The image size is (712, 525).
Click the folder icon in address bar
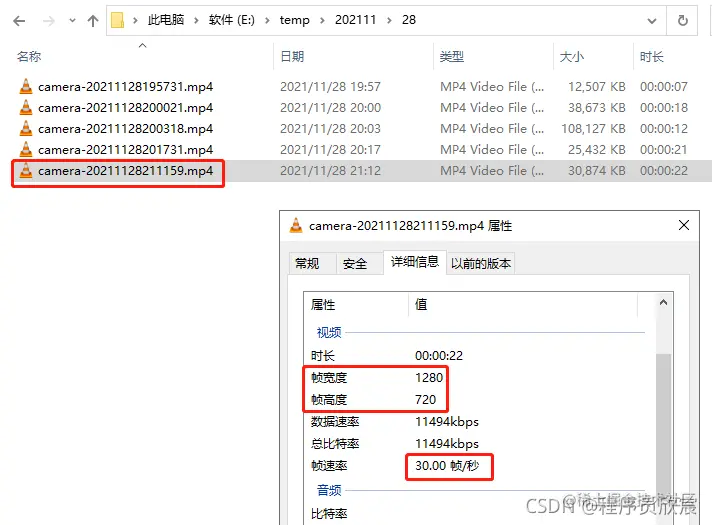pyautogui.click(x=118, y=20)
